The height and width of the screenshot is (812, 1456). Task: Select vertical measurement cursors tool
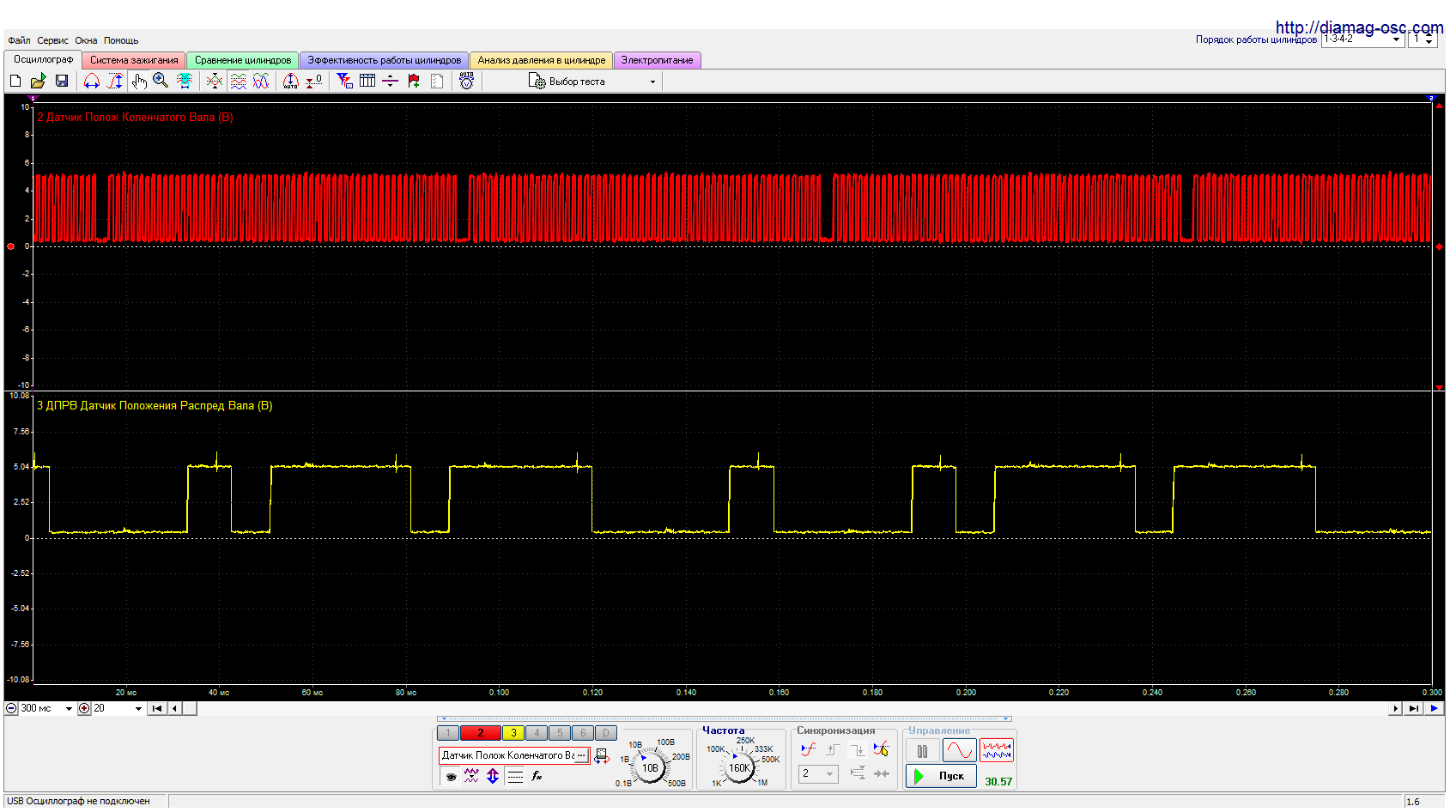pos(115,81)
